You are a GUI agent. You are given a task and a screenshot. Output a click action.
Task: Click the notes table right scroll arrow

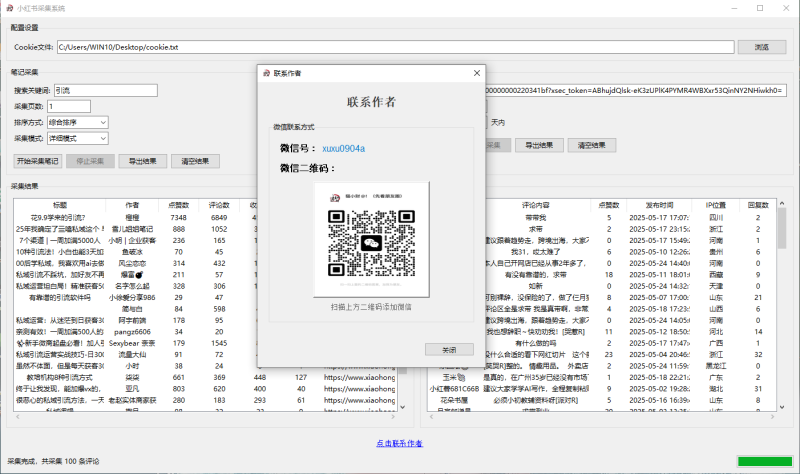coord(393,417)
